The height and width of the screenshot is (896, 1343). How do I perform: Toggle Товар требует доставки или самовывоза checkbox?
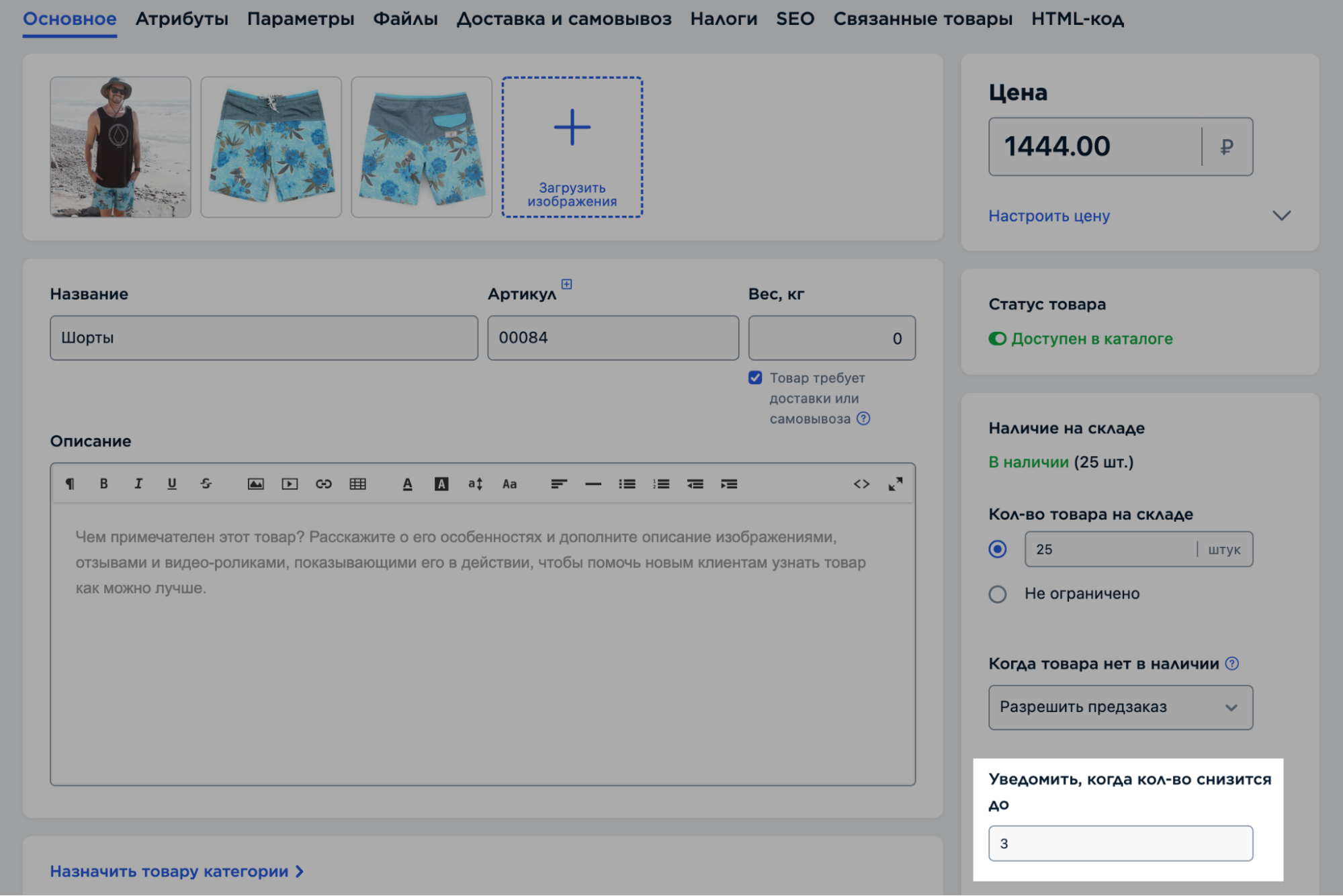[x=755, y=377]
